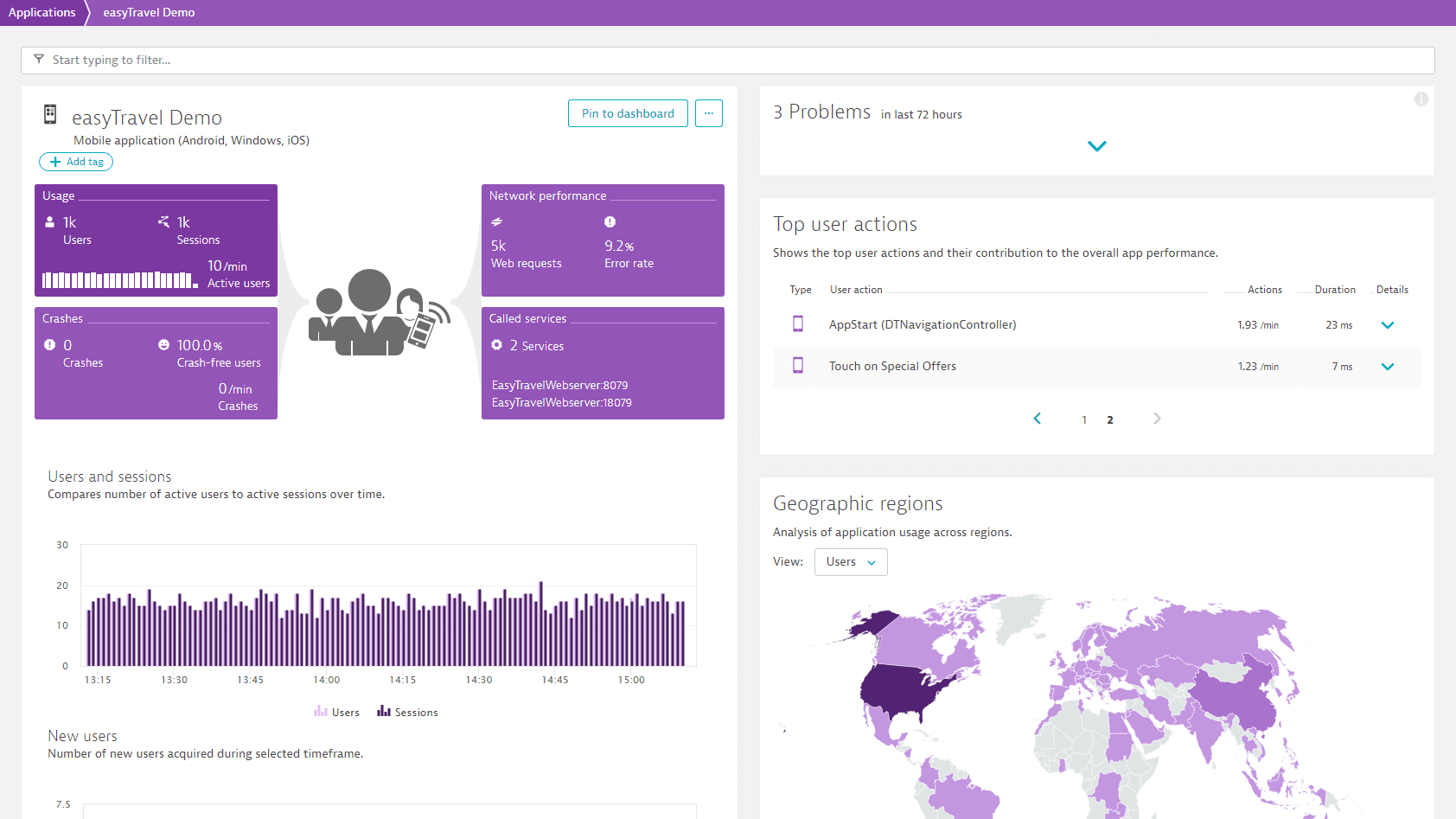The image size is (1456, 819).
Task: Toggle the Sessions legend in chart
Action: 407,712
